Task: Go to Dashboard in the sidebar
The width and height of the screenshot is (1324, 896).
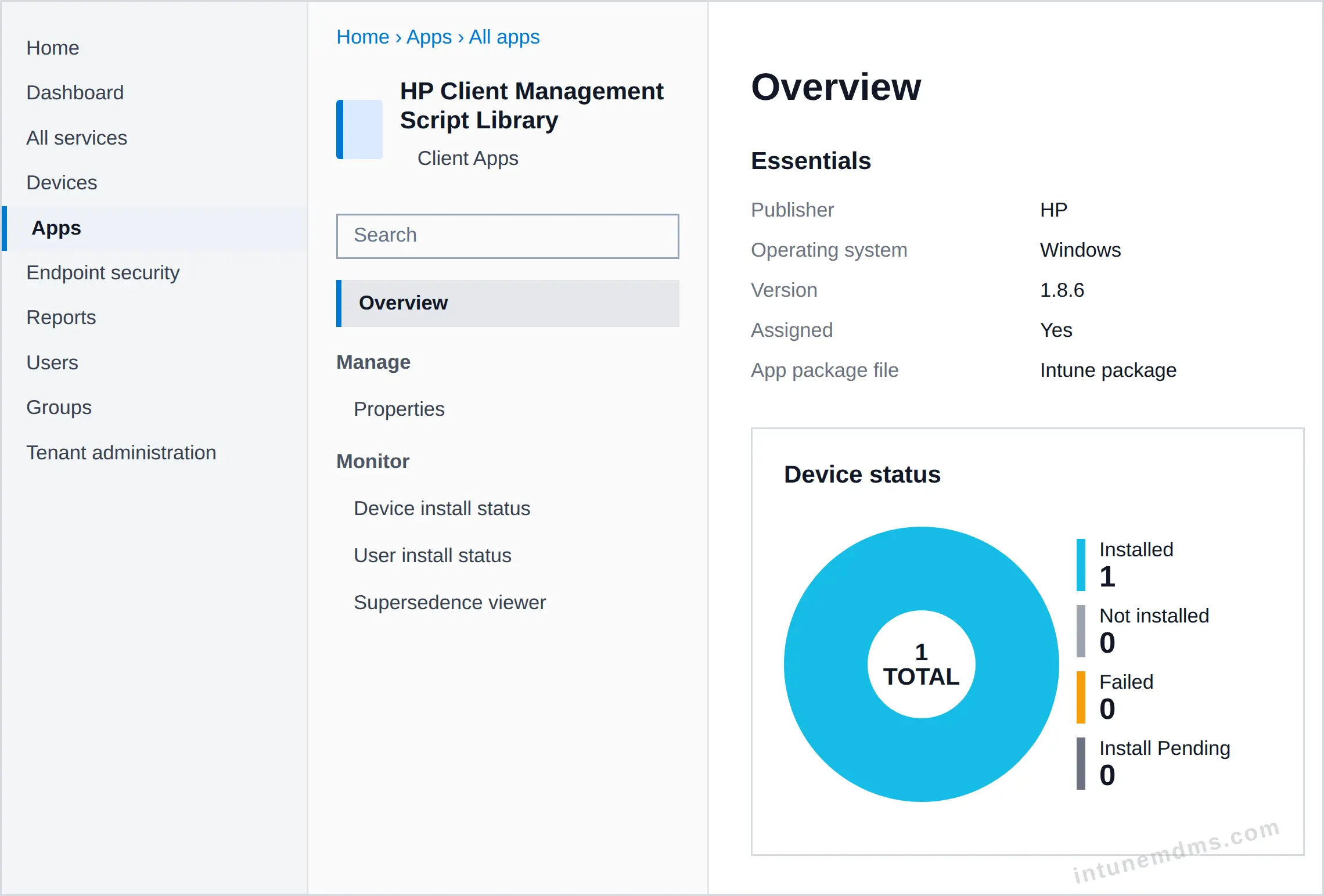Action: (75, 92)
